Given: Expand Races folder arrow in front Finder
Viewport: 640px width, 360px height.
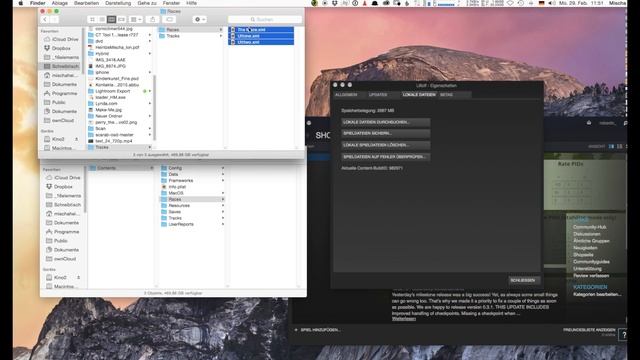Looking at the screenshot, I should tap(221, 30).
